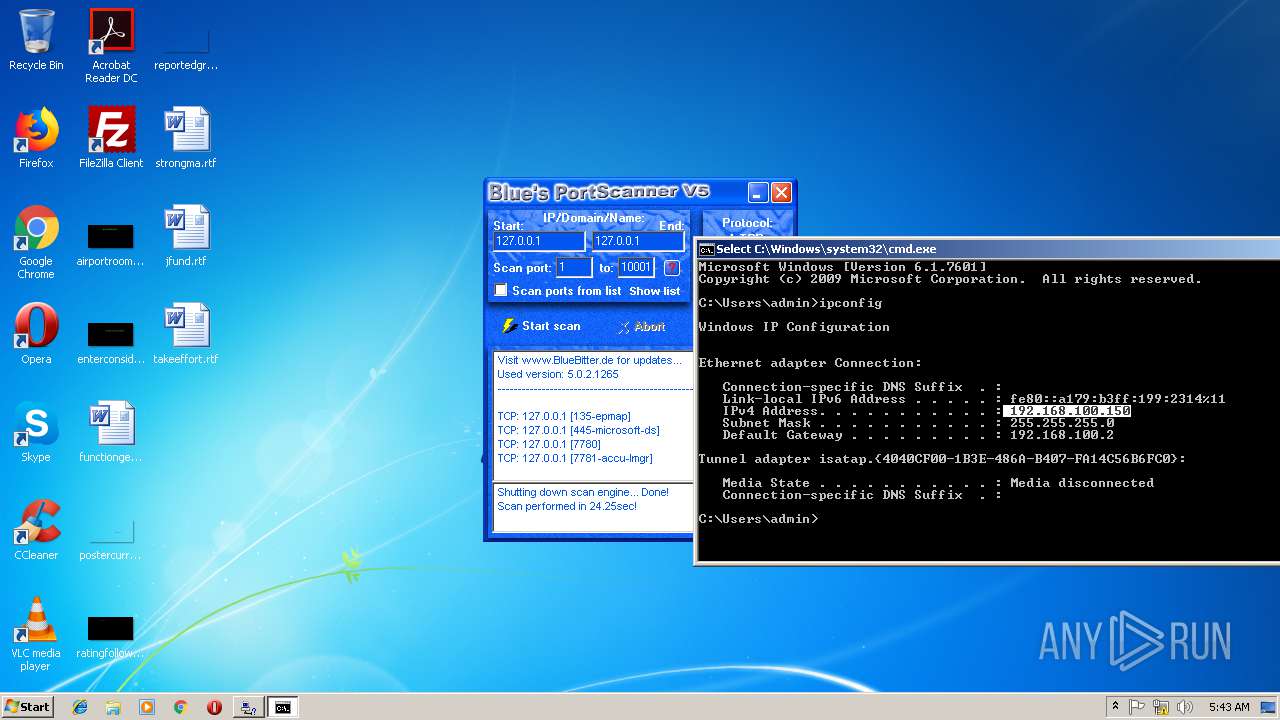
Task: Open the Recycle Bin desktop icon
Action: (36, 40)
